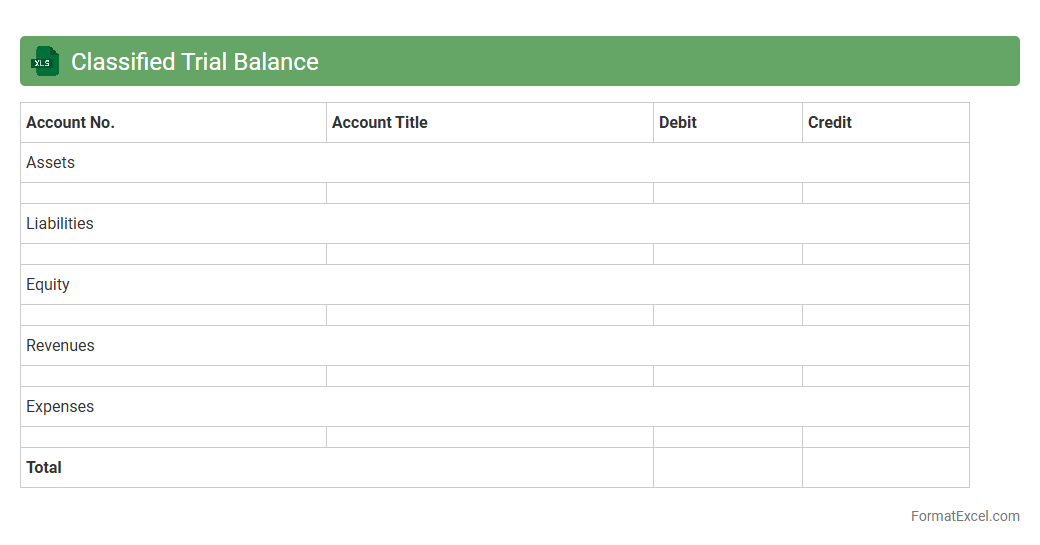Click the Total Debit cell

(x=727, y=467)
